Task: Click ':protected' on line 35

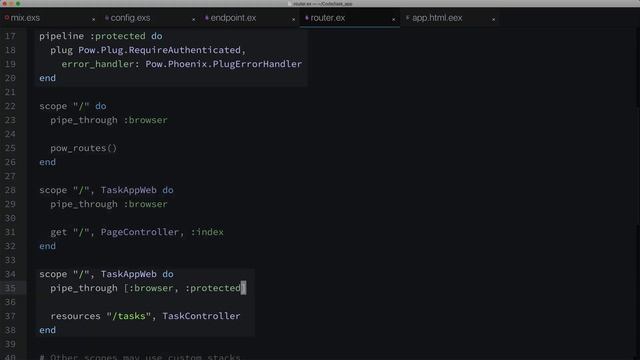Action: click(x=213, y=288)
